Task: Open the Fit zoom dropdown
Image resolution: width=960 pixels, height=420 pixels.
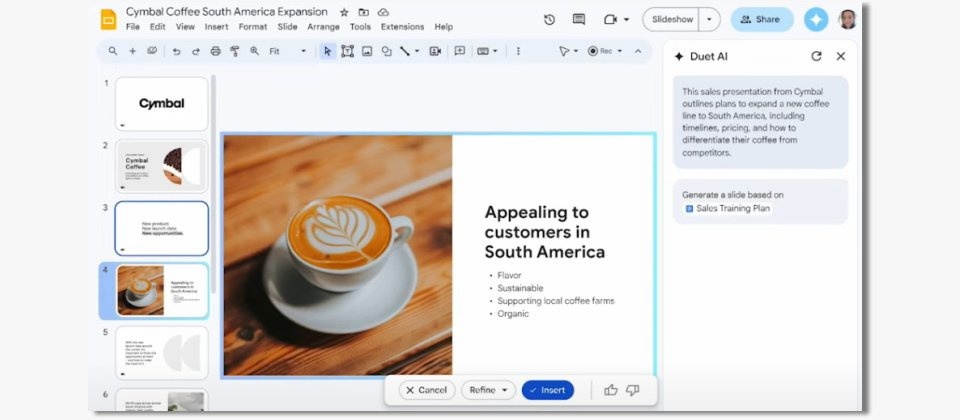Action: pos(288,51)
